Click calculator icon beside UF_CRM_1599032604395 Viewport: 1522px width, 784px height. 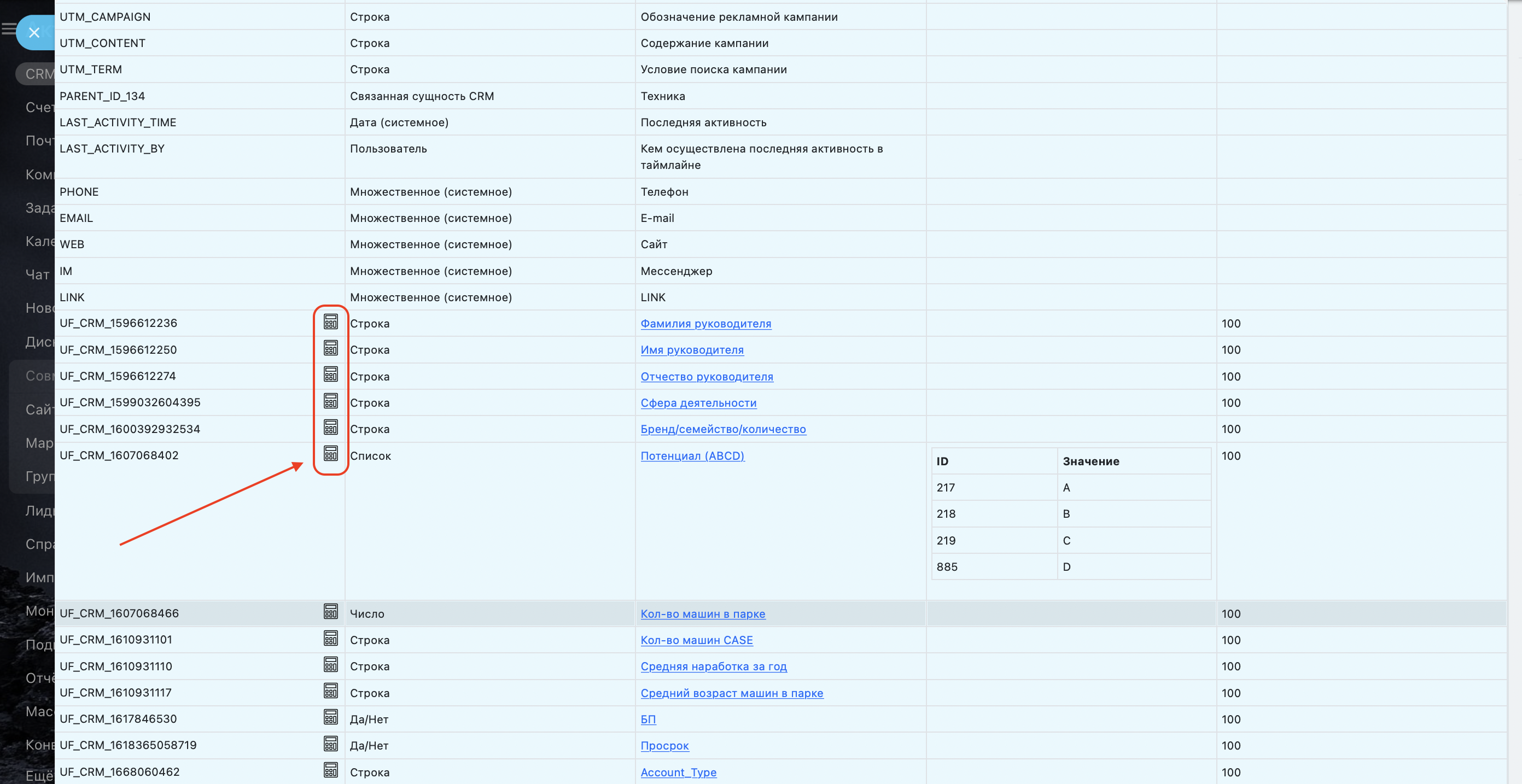click(330, 401)
